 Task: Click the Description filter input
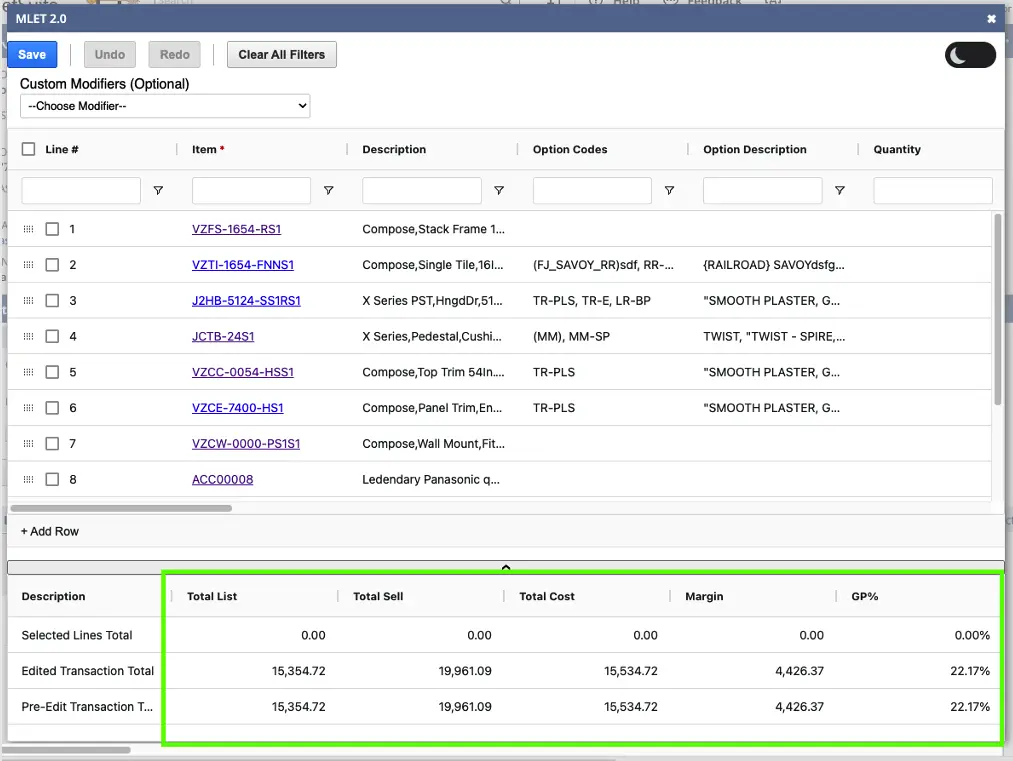[x=422, y=191]
